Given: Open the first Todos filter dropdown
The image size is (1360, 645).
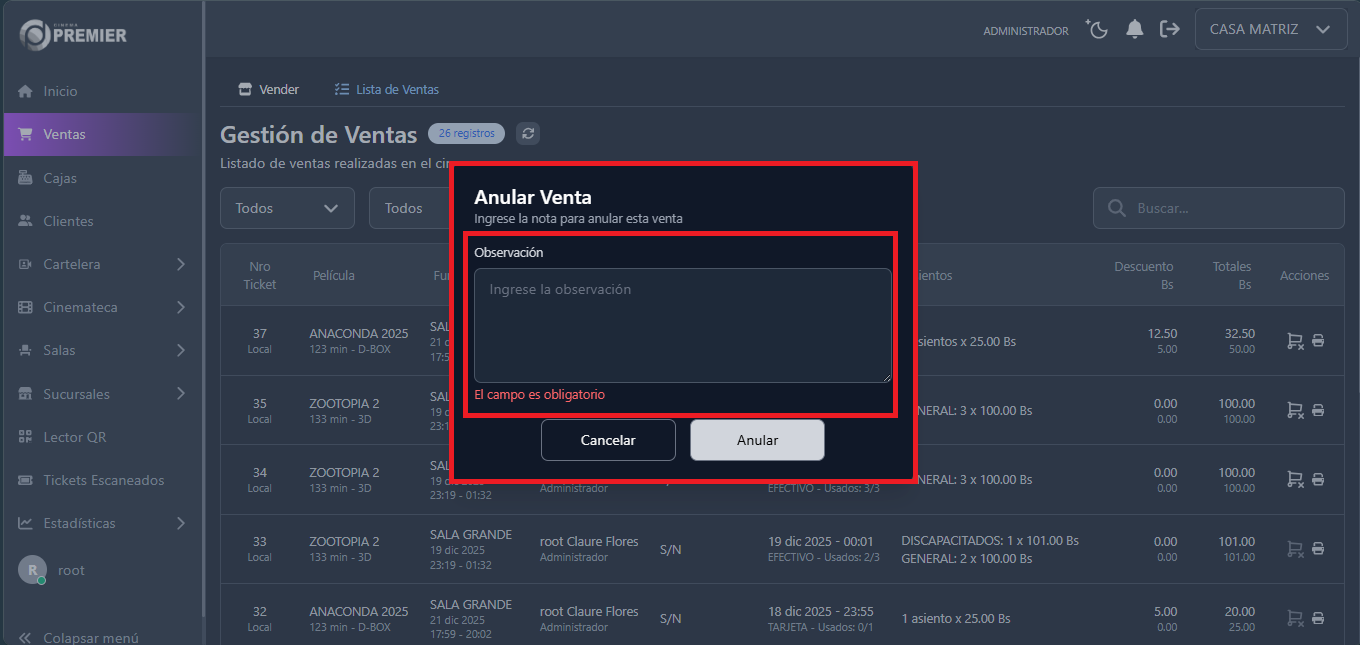Looking at the screenshot, I should [x=287, y=207].
